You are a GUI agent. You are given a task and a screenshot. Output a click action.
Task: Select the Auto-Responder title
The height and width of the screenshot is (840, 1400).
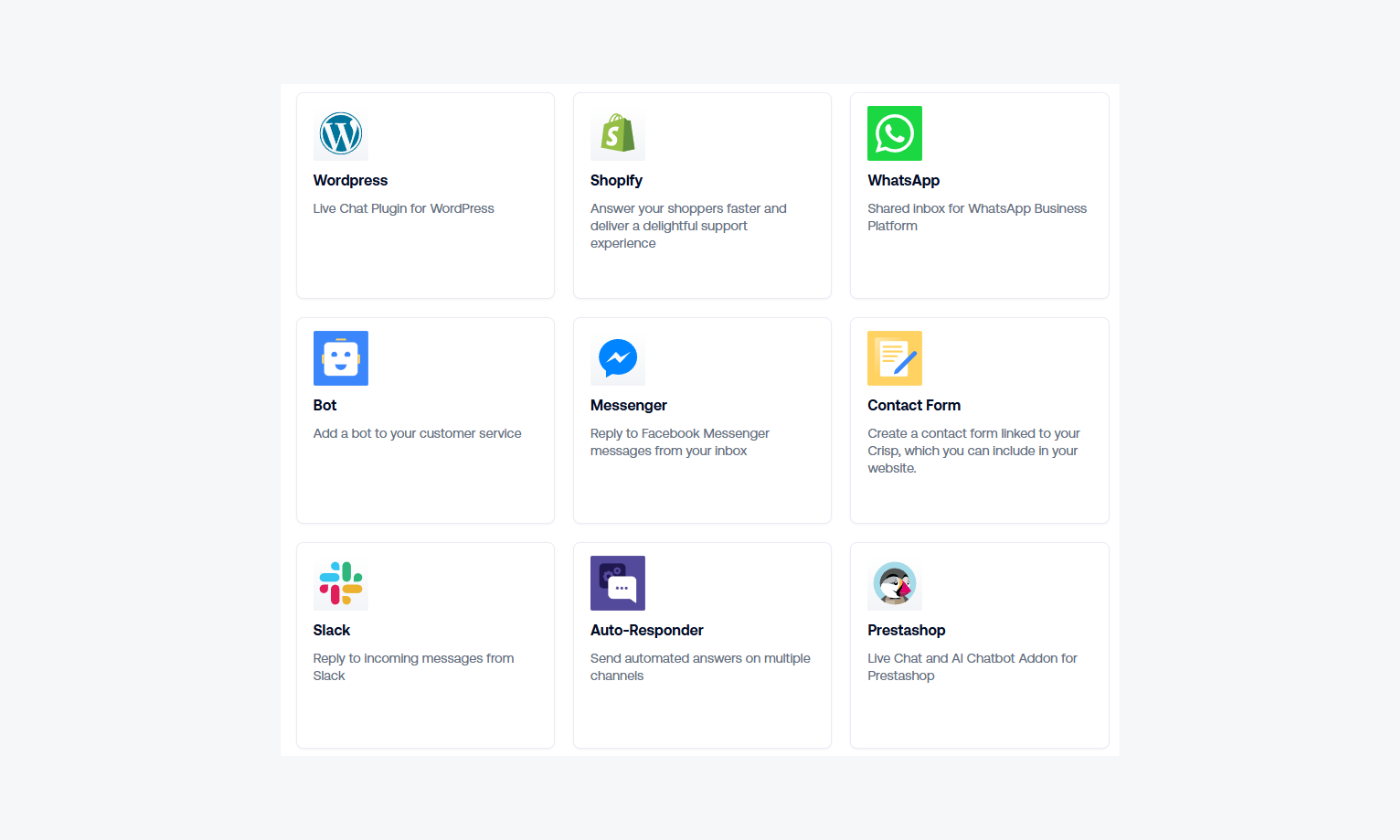tap(646, 631)
